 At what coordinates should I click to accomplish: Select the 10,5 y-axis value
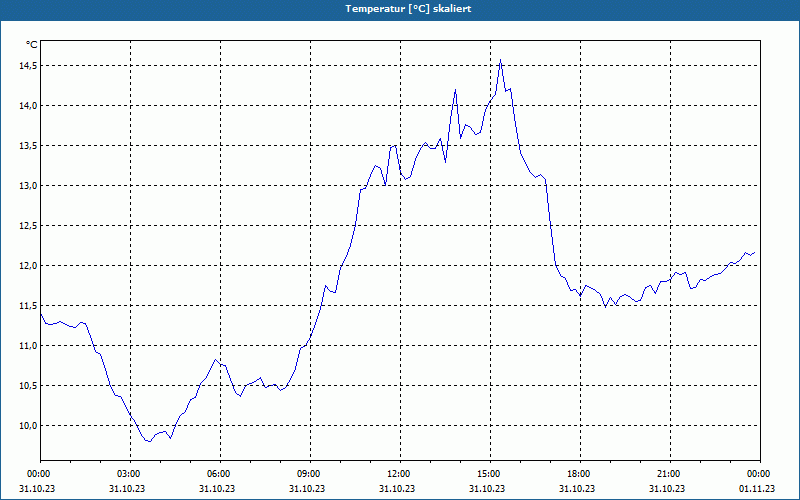29,386
